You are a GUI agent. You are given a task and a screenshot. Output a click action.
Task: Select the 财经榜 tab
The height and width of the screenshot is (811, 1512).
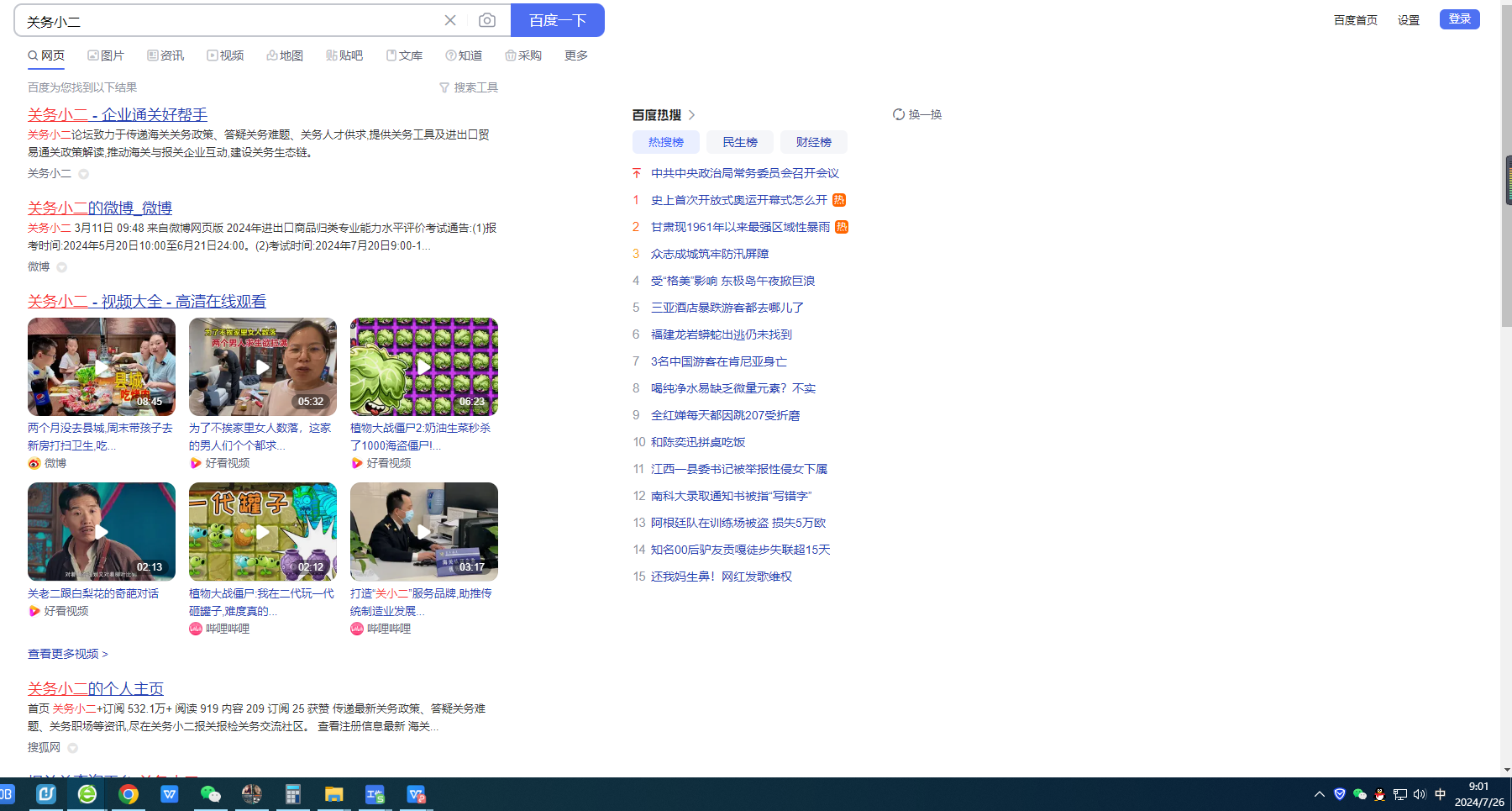coord(814,142)
